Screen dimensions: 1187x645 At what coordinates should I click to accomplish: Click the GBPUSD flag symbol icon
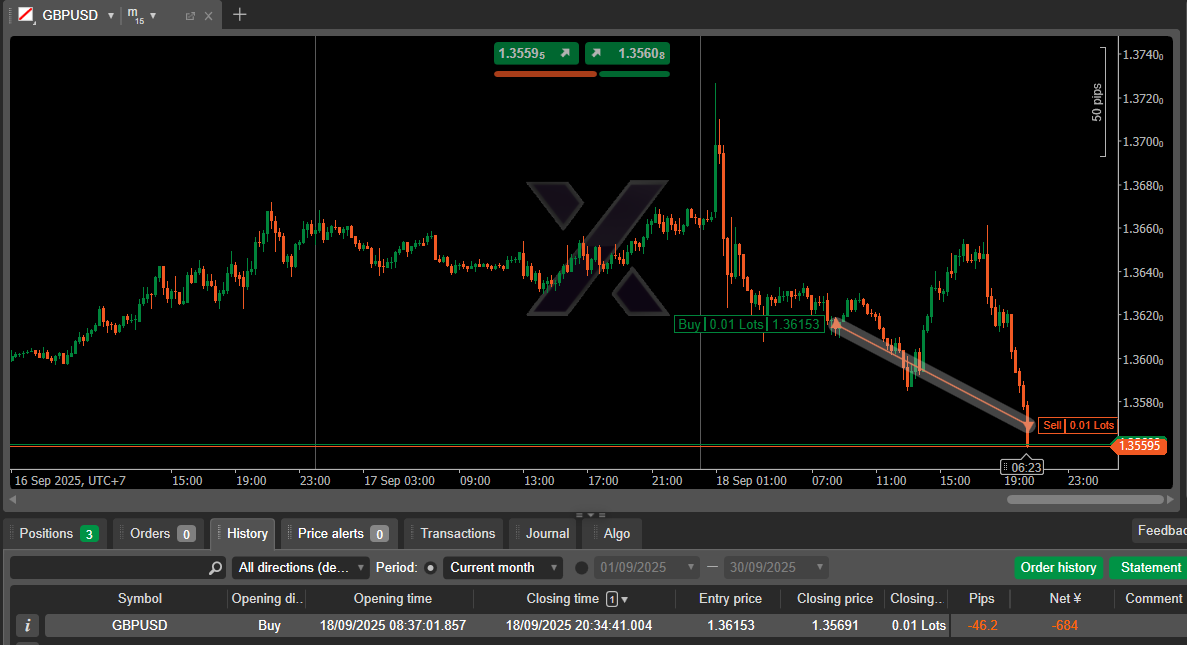click(x=24, y=15)
